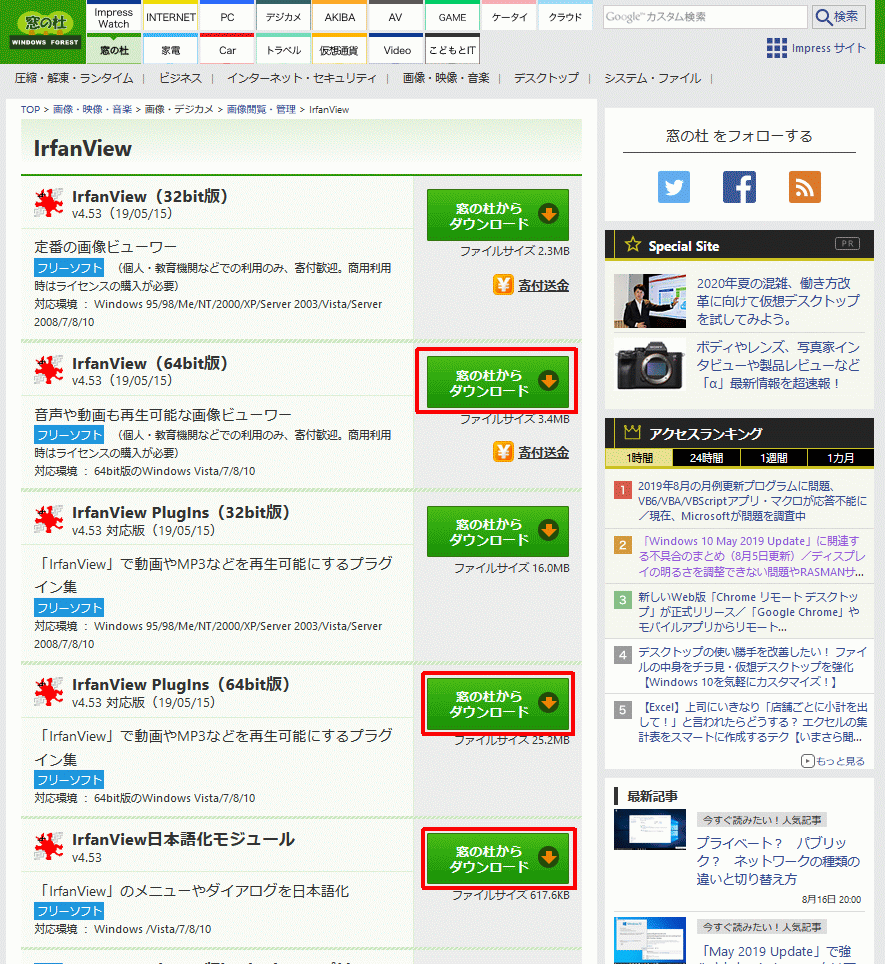Open the 家電 tab
This screenshot has width=885, height=964.
point(171,50)
